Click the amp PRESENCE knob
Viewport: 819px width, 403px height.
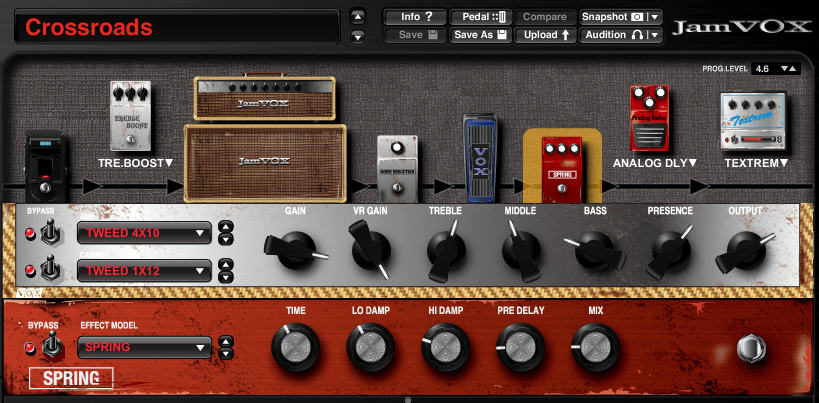click(671, 251)
